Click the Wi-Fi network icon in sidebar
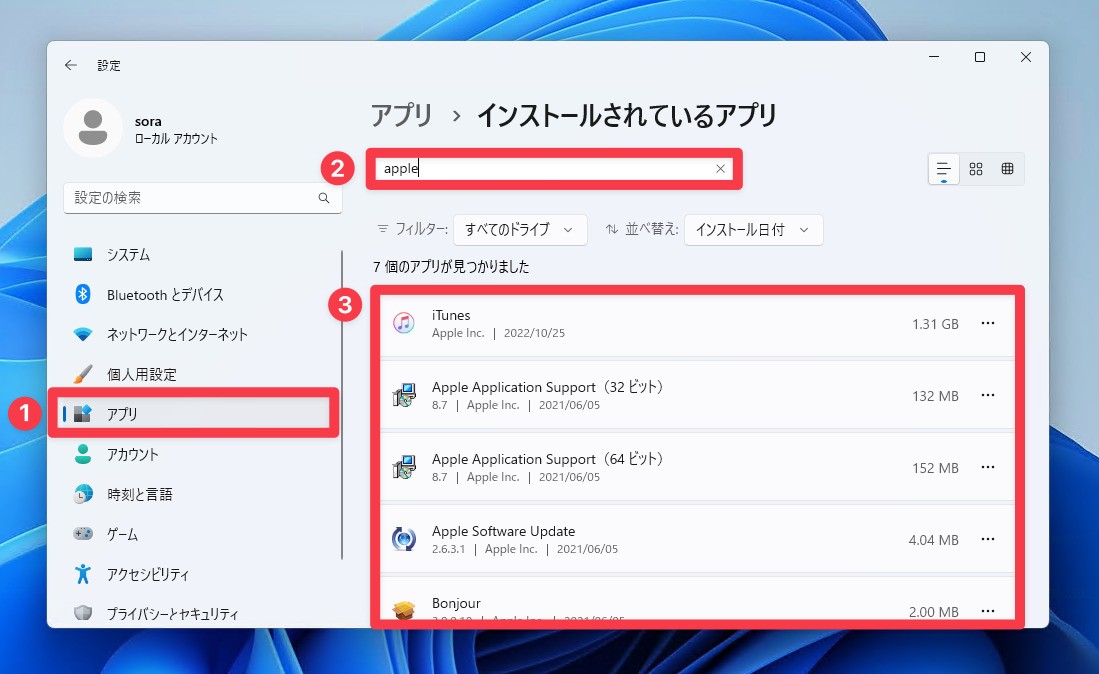Viewport: 1099px width, 674px height. point(83,335)
